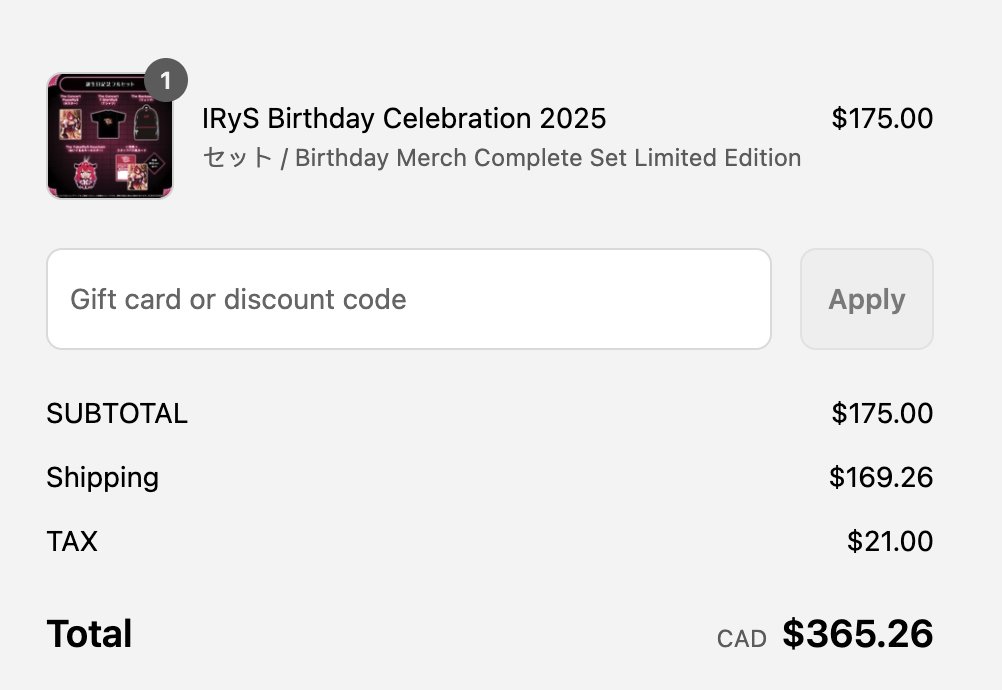Select the subtotal amount $175.00
Viewport: 1002px width, 690px height.
pyautogui.click(x=881, y=414)
